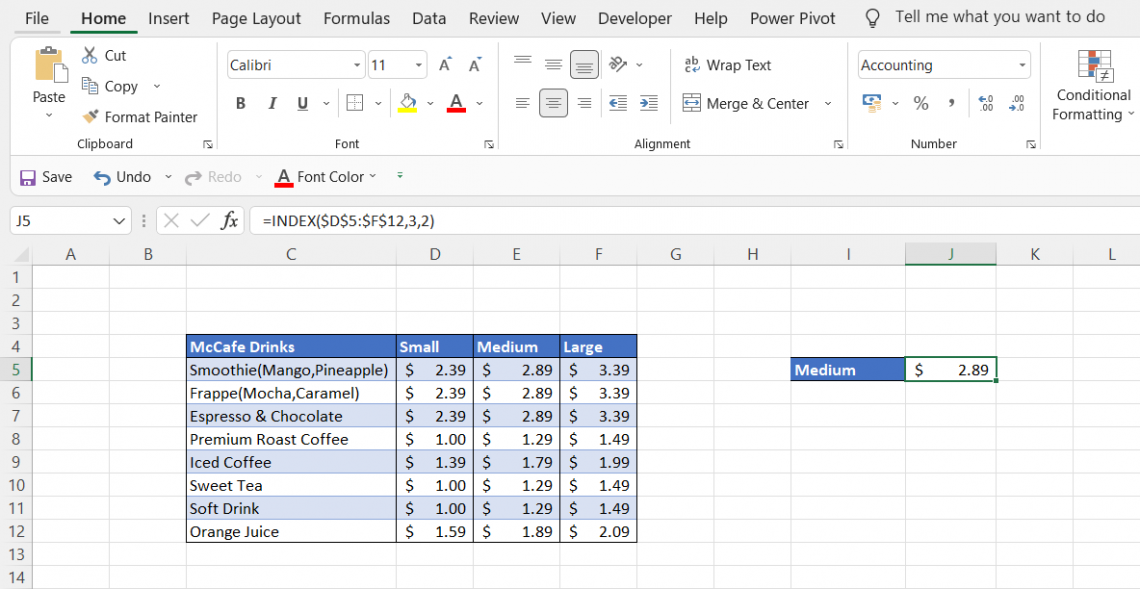Open the Accounting number format dropdown
The image size is (1140, 589).
tap(1022, 64)
